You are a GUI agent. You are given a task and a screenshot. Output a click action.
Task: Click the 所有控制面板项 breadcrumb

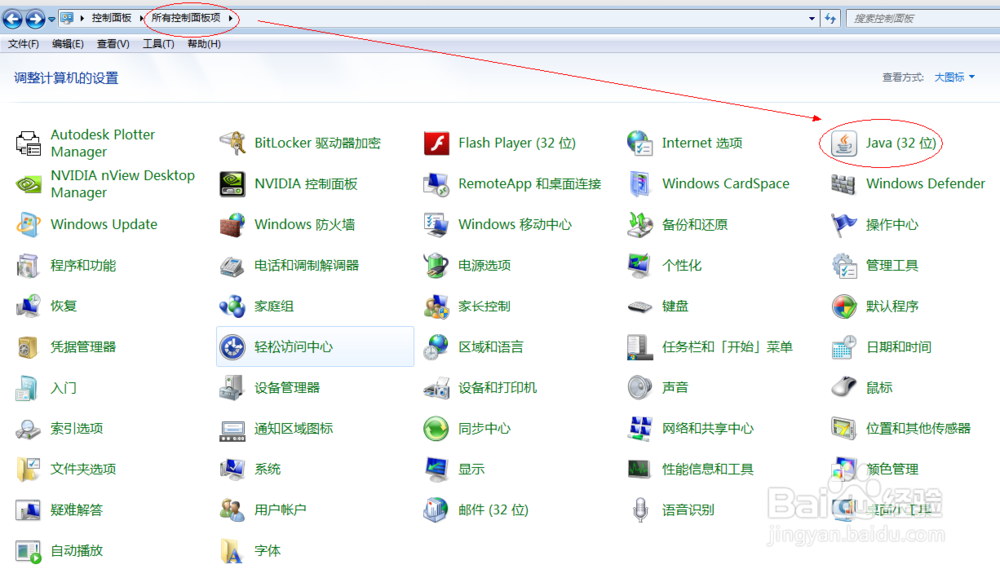click(x=186, y=18)
